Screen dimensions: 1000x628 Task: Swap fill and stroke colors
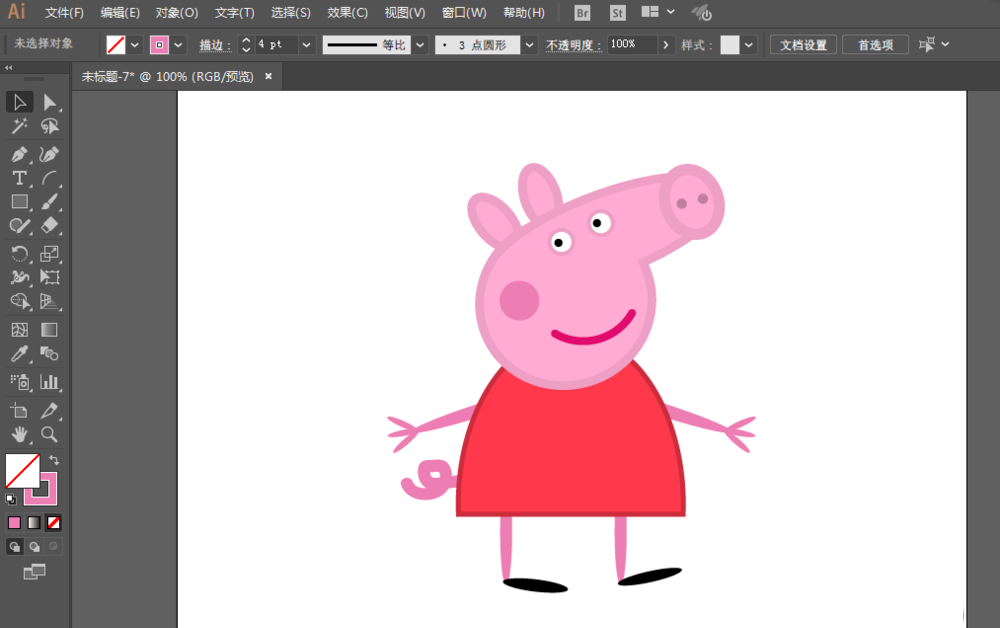click(x=54, y=460)
